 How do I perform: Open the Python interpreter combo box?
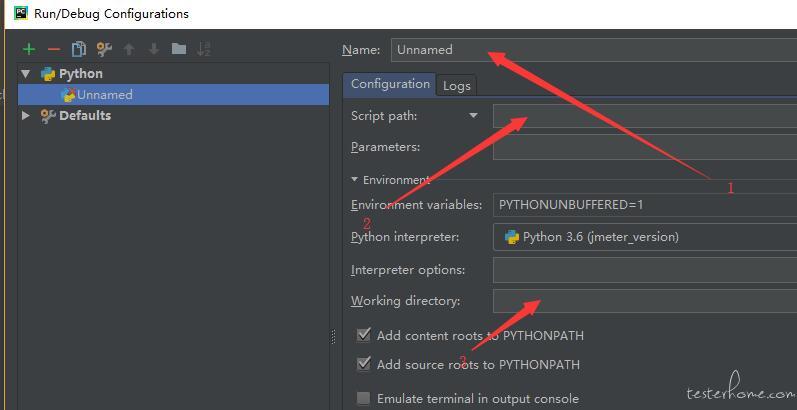click(x=645, y=237)
